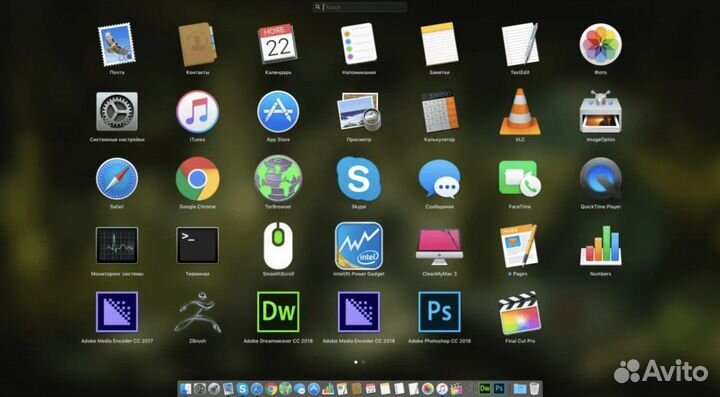The image size is (720, 397).
Task: Launch Pages from the Launchpad grid
Action: click(x=520, y=246)
